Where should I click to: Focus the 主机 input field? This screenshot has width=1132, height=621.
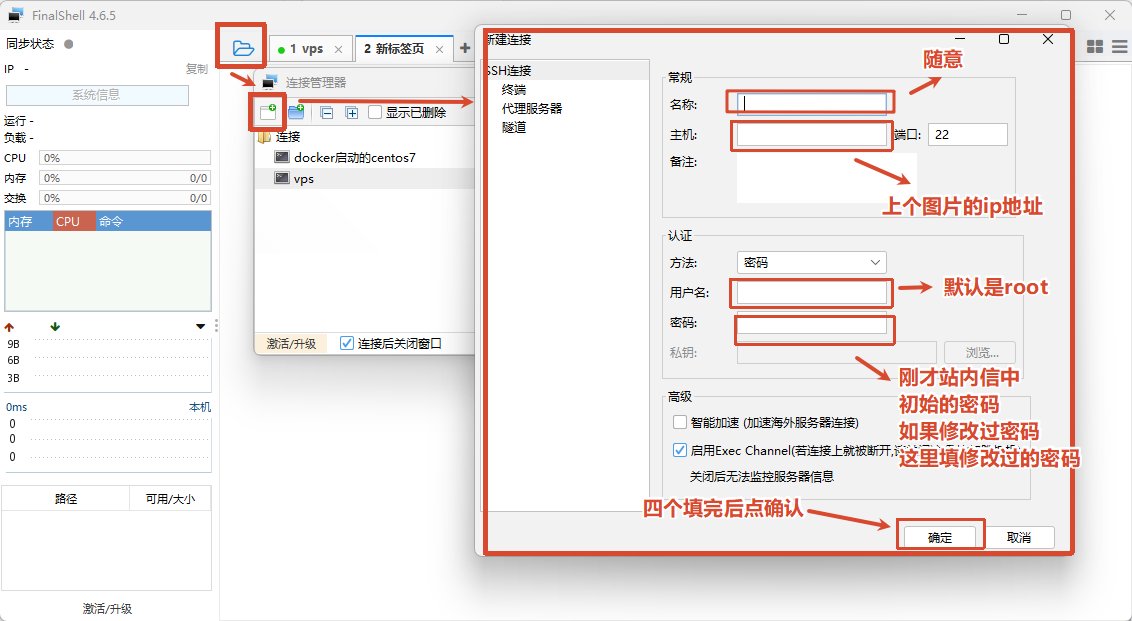(811, 134)
